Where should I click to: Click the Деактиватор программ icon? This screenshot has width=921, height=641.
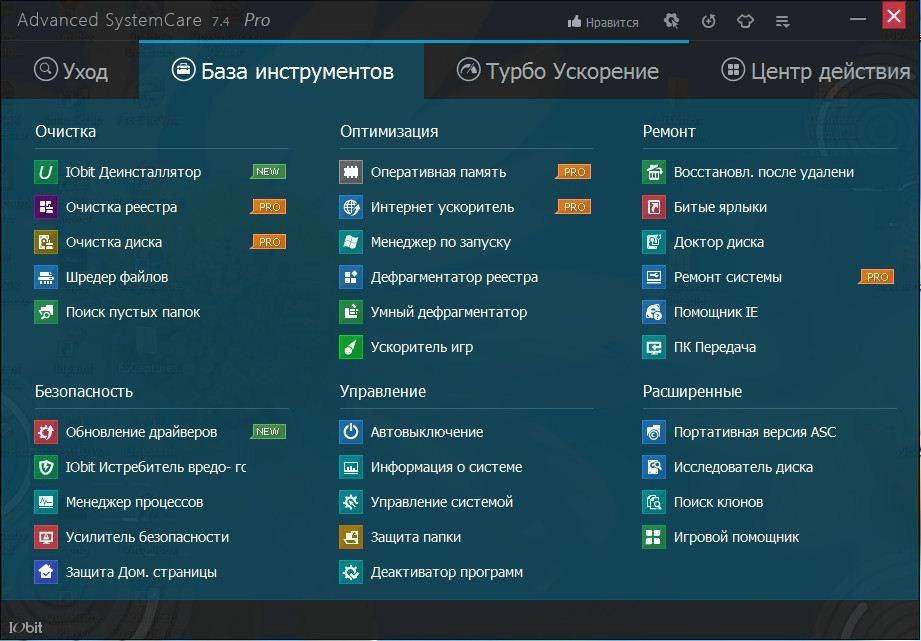tap(351, 572)
